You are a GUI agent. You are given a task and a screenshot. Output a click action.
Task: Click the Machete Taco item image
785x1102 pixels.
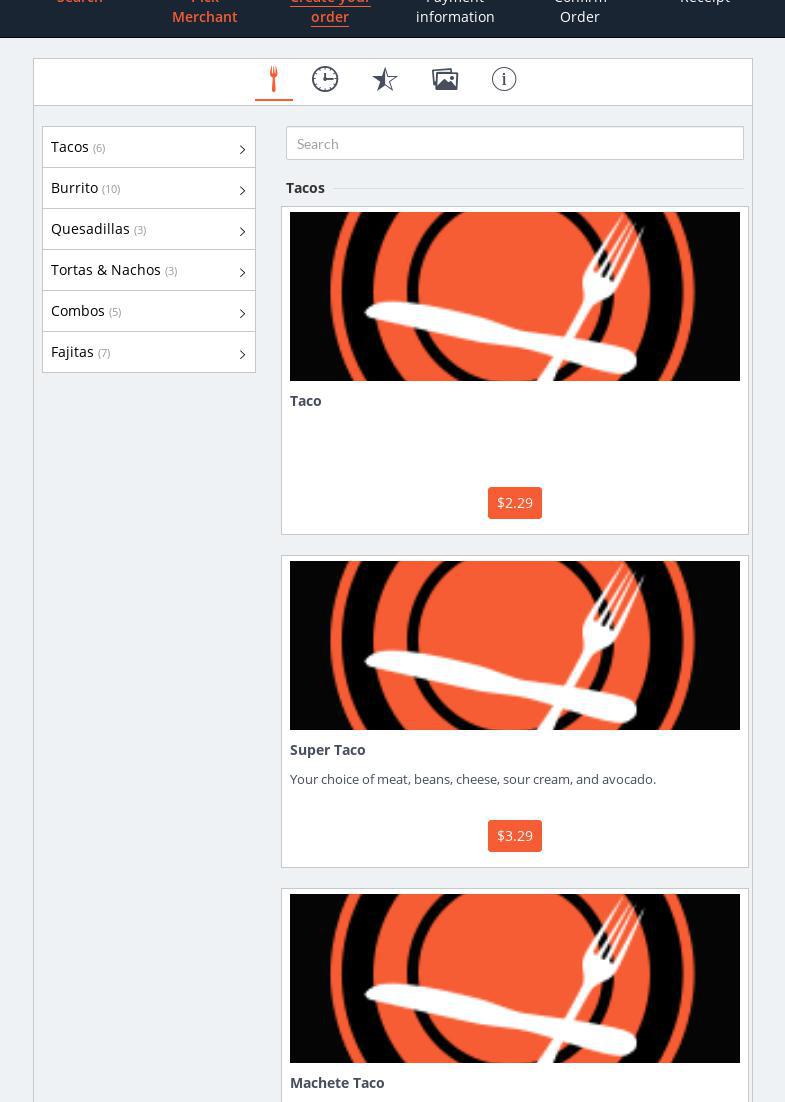coord(514,978)
